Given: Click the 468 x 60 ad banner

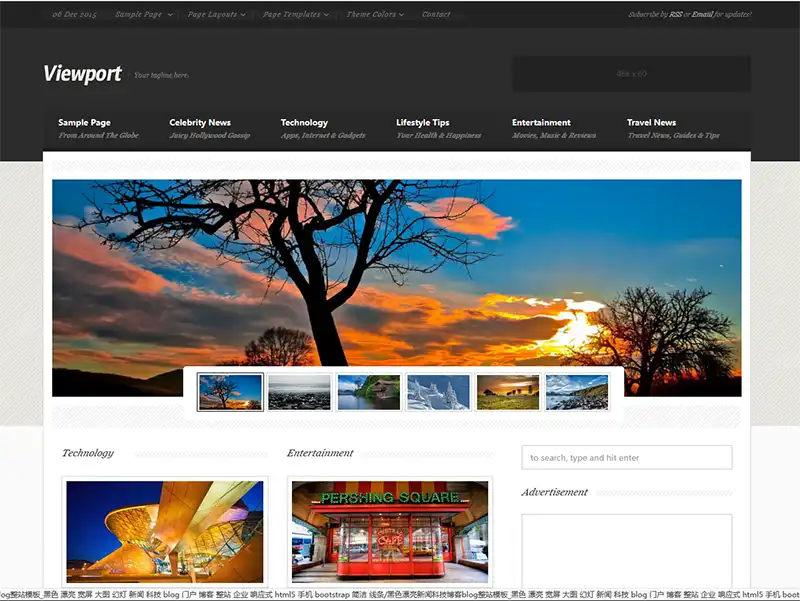Looking at the screenshot, I should pos(631,74).
